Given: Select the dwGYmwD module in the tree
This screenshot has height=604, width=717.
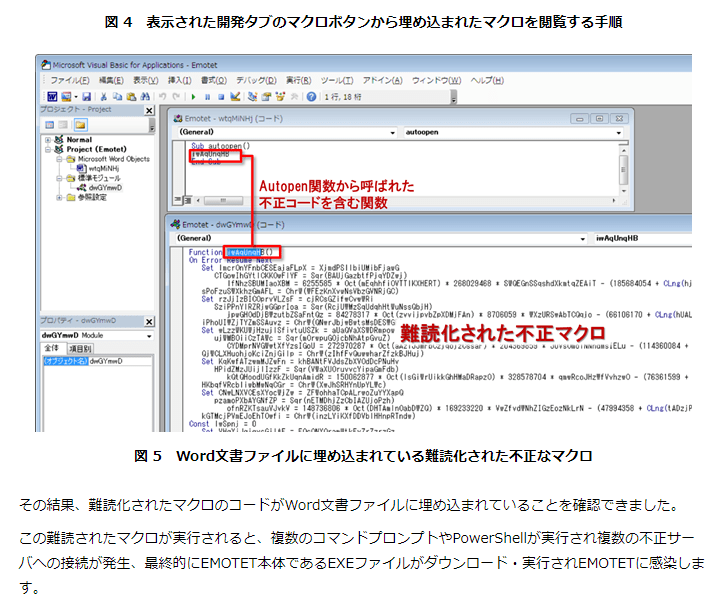Looking at the screenshot, I should click(x=105, y=186).
